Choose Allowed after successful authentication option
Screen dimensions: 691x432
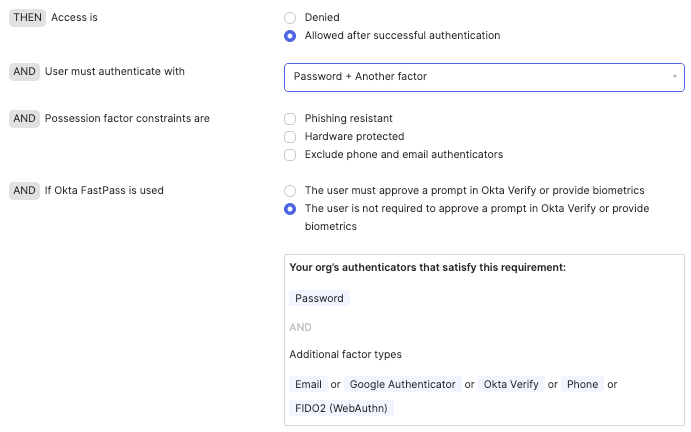(290, 36)
